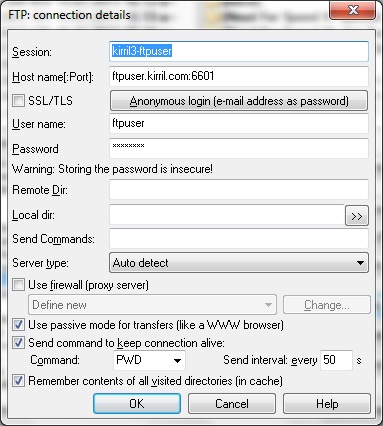Click the >> browse button for Local dir

[356, 216]
